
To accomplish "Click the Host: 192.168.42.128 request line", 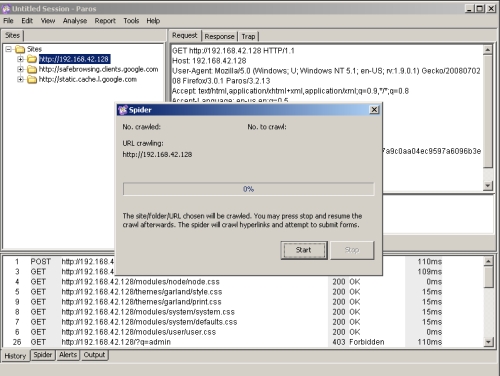I will [209, 61].
